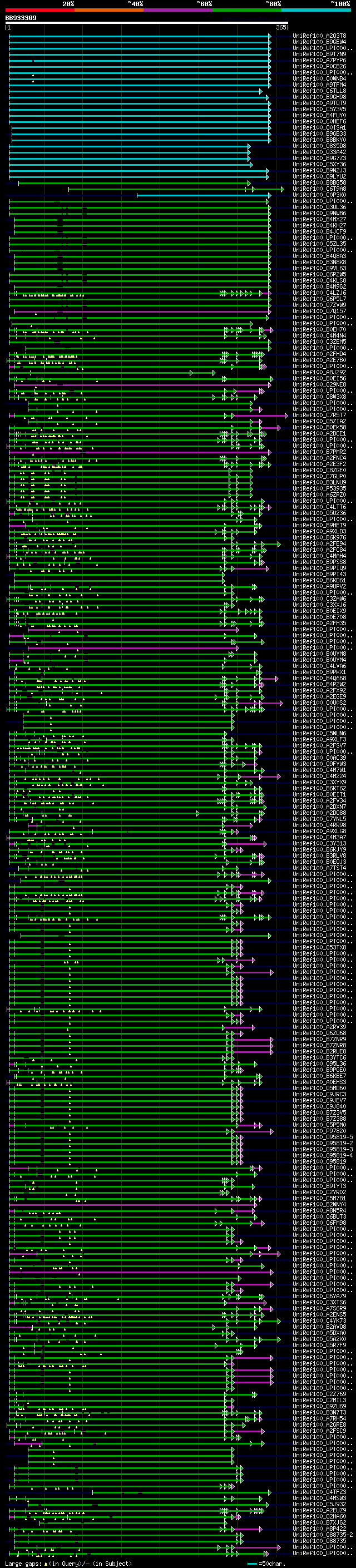356x1568 pixels.
Task: Open hit UniRef100_A2Q3T8
Action: [x=319, y=36]
